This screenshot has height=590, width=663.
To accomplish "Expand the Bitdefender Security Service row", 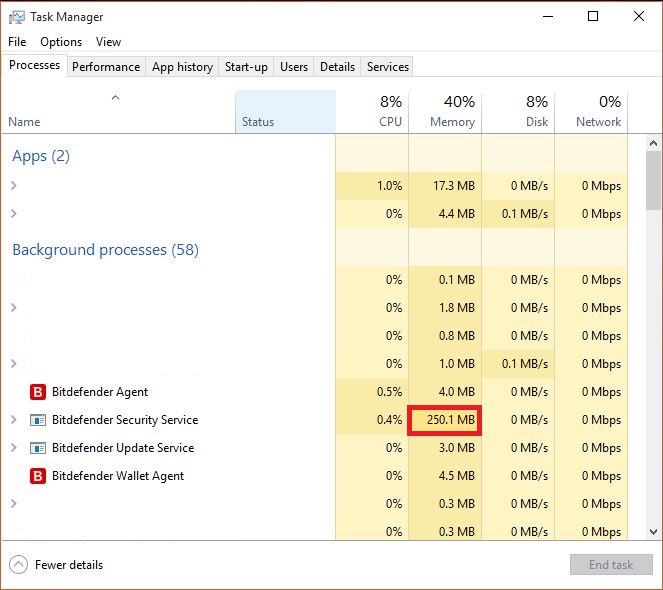I will (13, 420).
